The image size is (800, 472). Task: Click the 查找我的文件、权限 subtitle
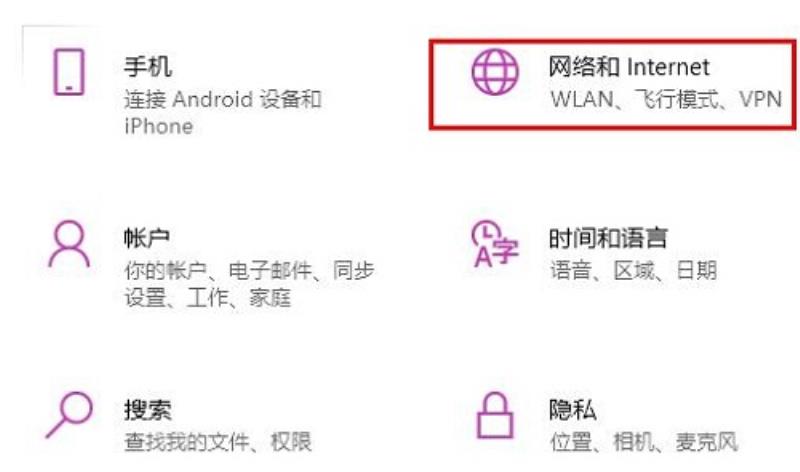[x=218, y=441]
